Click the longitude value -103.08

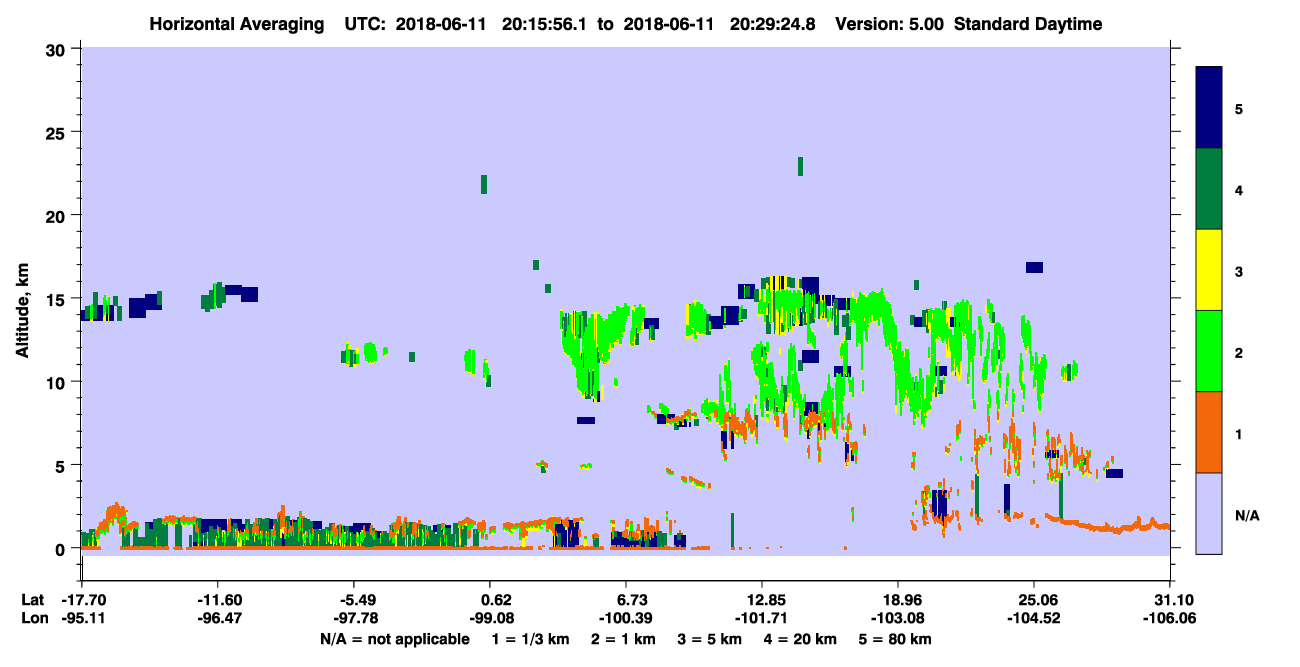(x=898, y=619)
